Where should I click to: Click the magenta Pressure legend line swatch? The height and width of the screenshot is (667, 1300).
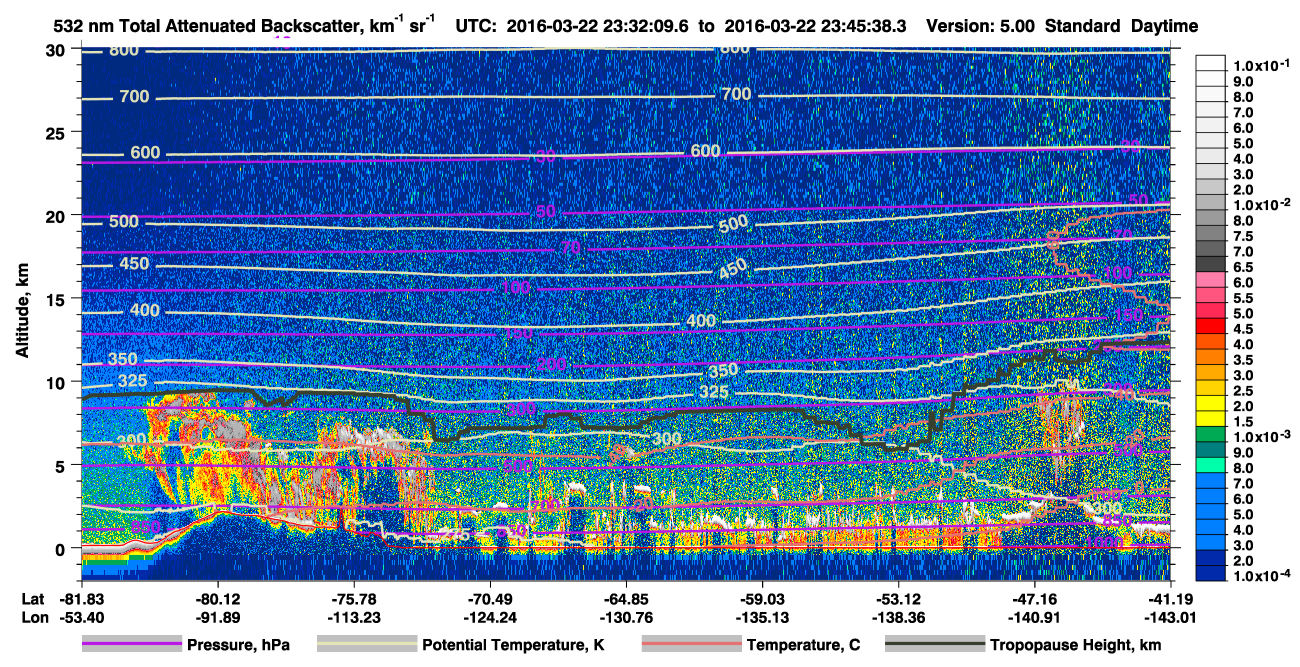[132, 644]
